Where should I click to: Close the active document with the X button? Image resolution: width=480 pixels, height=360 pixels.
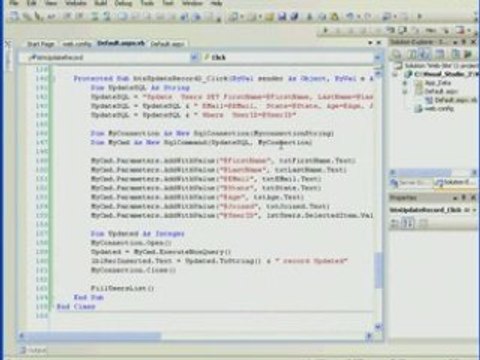tap(379, 43)
